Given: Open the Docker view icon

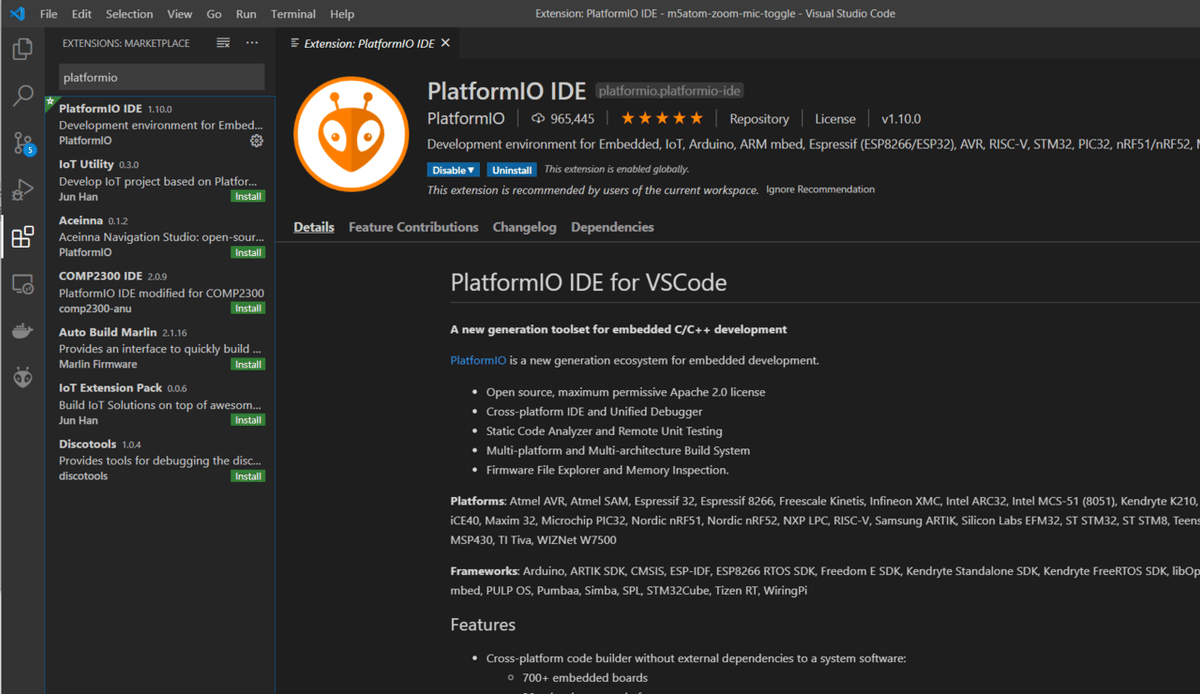Looking at the screenshot, I should (x=22, y=332).
